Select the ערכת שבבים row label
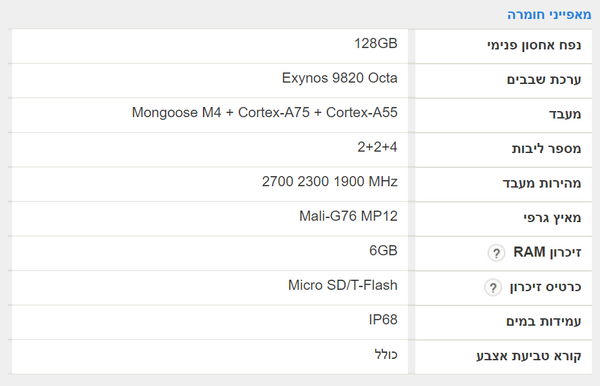The width and height of the screenshot is (600, 386). coord(544,80)
